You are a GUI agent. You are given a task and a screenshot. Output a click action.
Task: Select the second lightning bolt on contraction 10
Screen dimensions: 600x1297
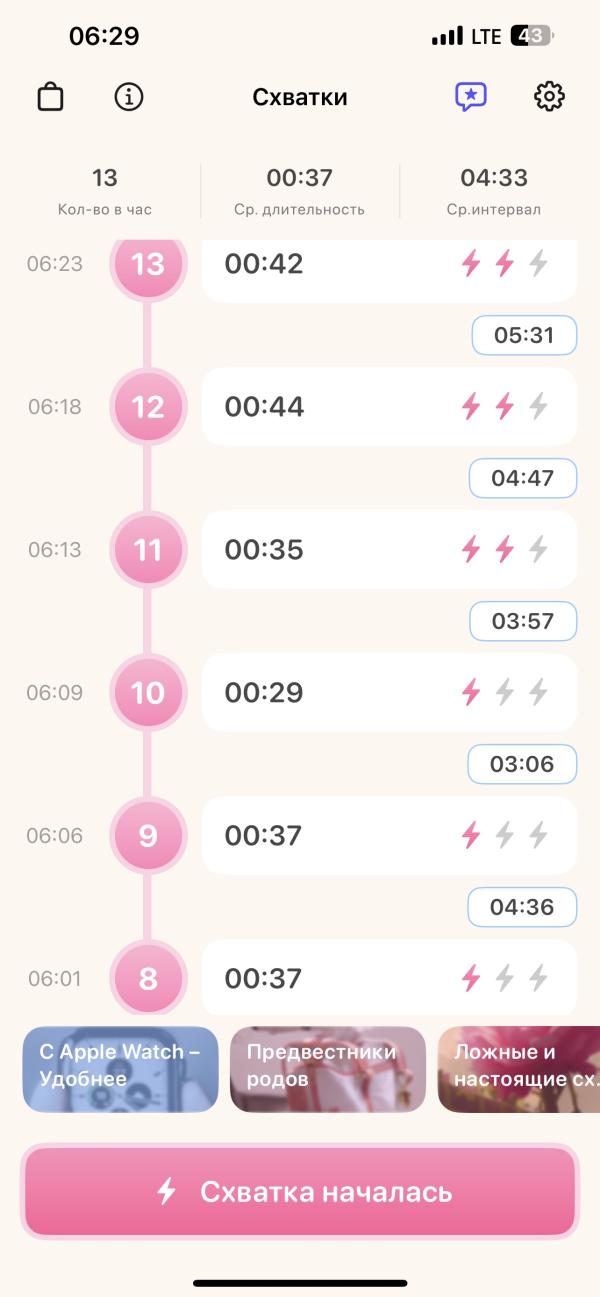pyautogui.click(x=505, y=692)
